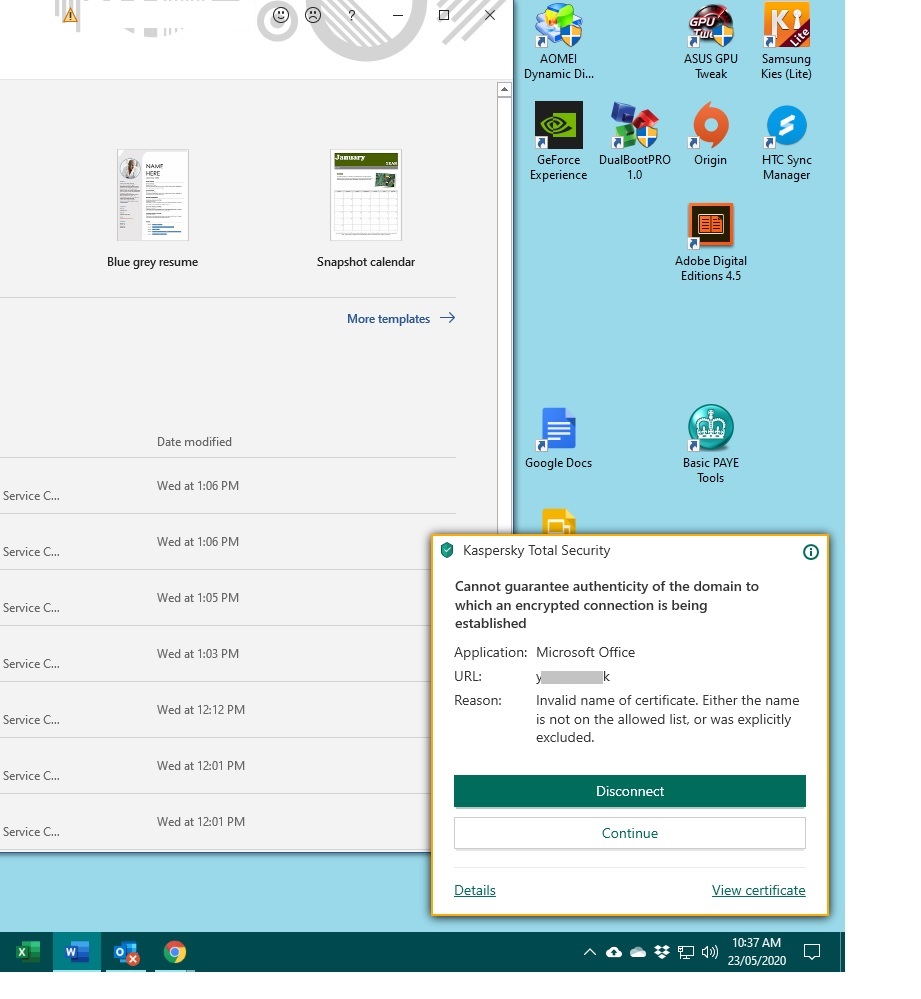Click the Continue button in Kaspersky alert
The image size is (921, 999).
tap(629, 833)
